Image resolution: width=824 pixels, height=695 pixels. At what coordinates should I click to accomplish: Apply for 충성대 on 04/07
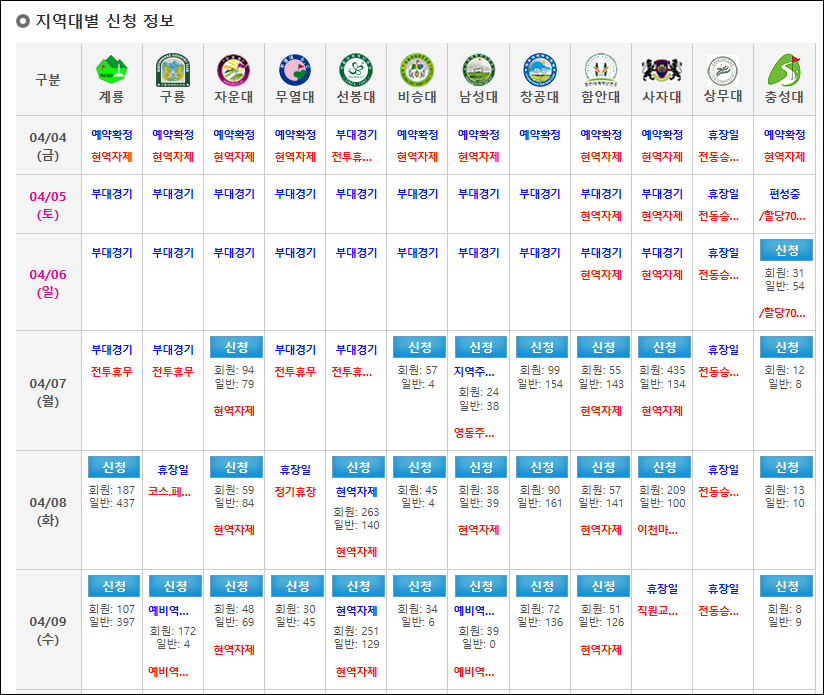point(786,347)
